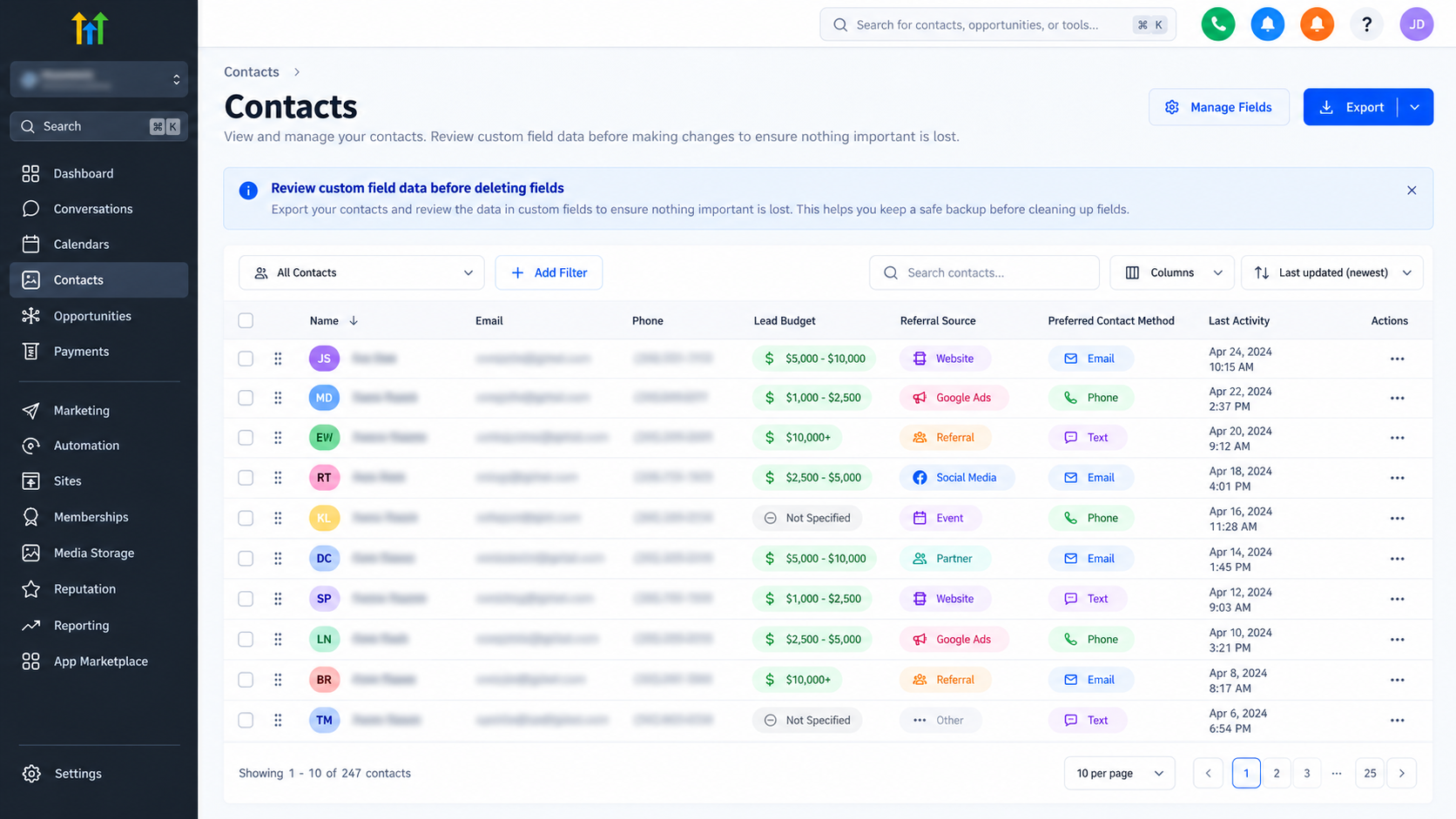Grab the drag handle of the RT row
This screenshot has width=1456, height=819.
pyautogui.click(x=278, y=478)
